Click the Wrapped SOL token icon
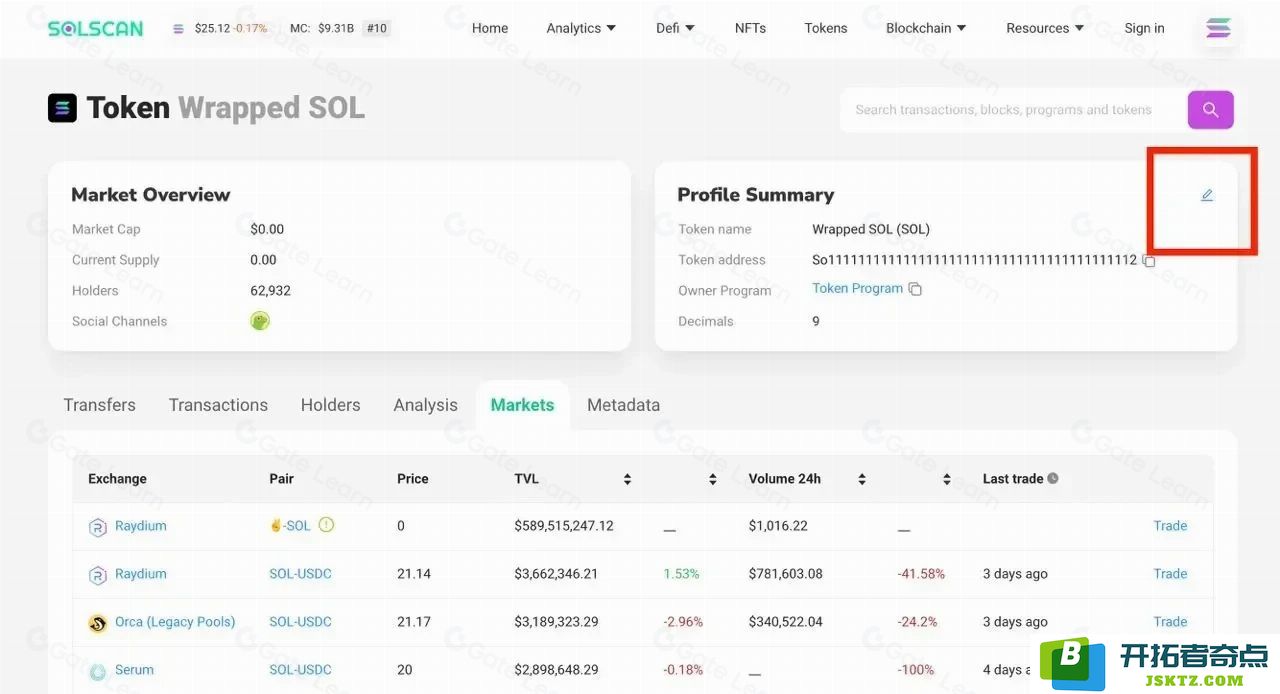The height and width of the screenshot is (694, 1280). (62, 108)
